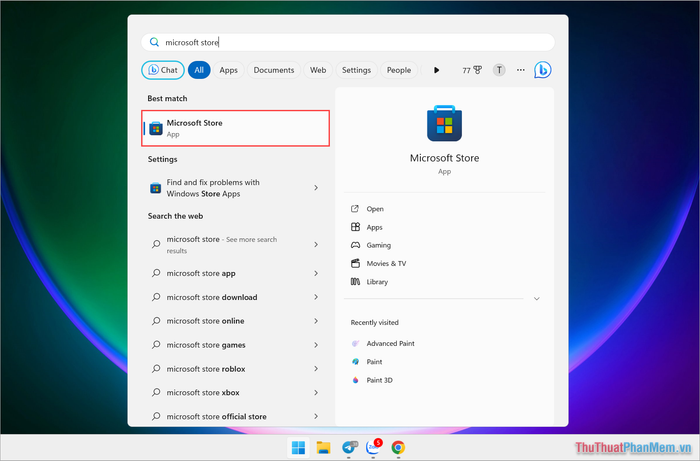Click 'microsoft store app' suggestion text
This screenshot has width=700, height=461.
coord(201,273)
